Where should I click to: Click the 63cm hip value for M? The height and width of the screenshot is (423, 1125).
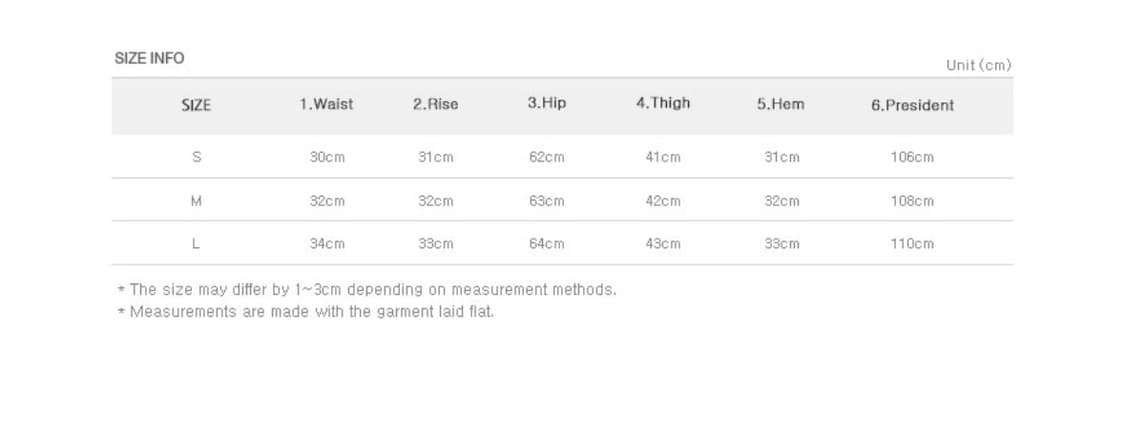(547, 201)
